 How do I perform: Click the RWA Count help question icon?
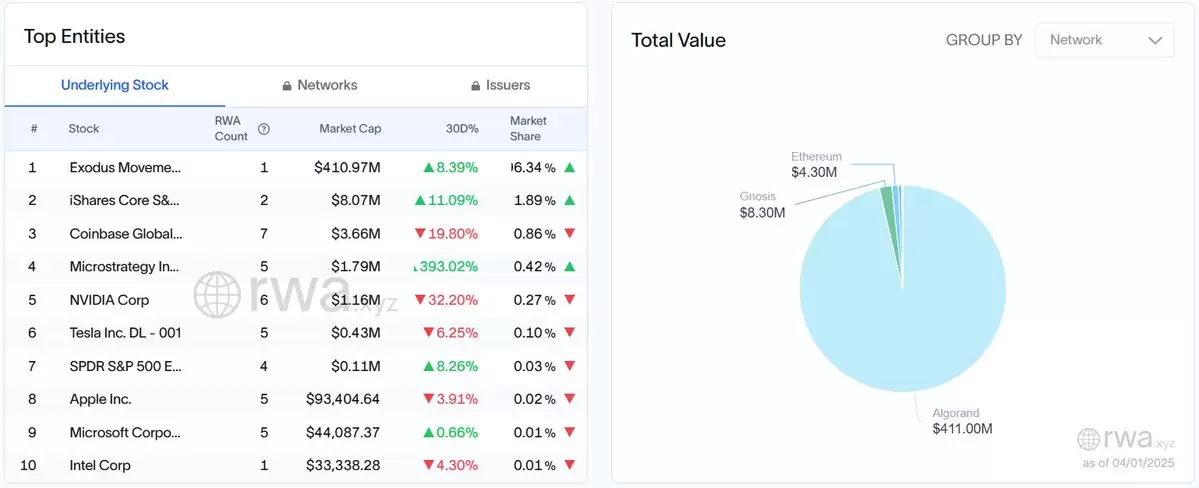[x=264, y=129]
